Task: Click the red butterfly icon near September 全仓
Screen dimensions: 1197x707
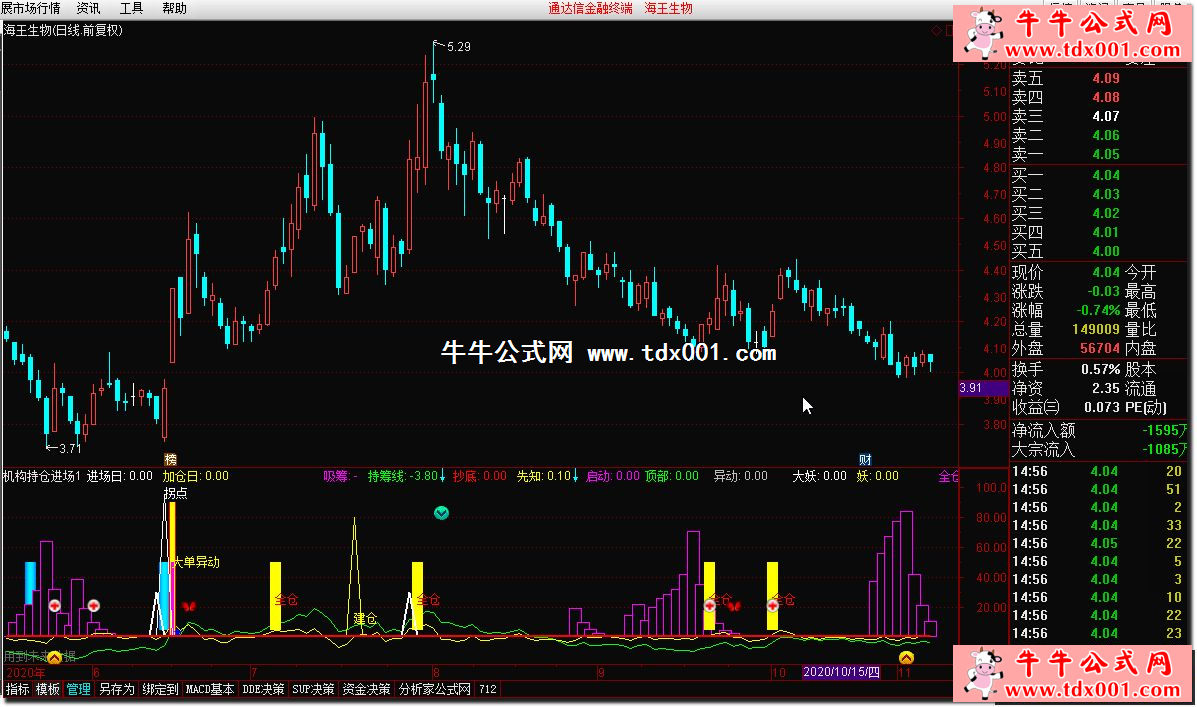Action: [x=734, y=606]
